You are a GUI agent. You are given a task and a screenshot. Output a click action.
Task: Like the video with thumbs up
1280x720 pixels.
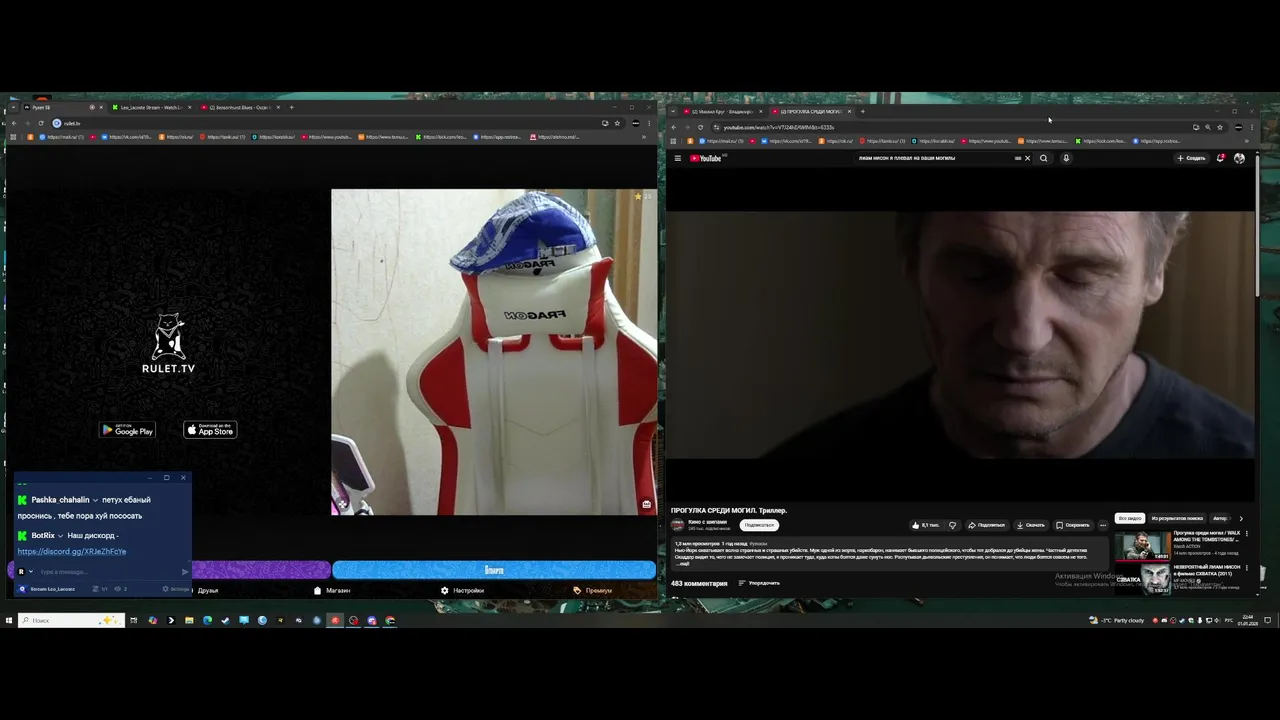click(926, 525)
